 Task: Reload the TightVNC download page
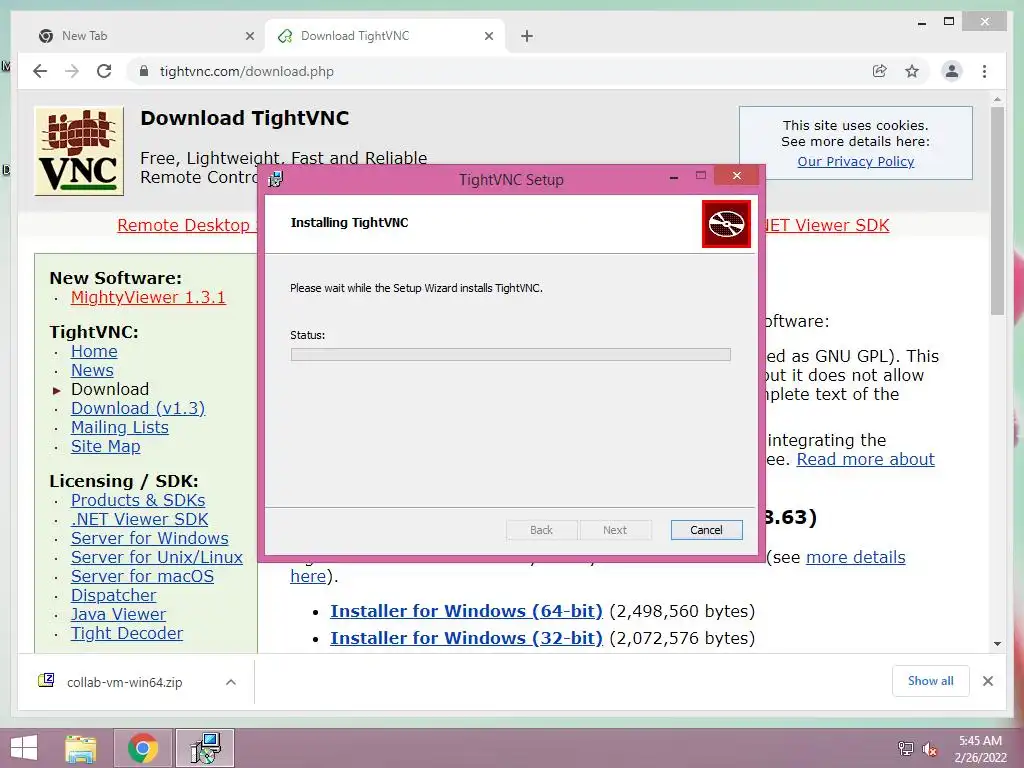pyautogui.click(x=104, y=71)
